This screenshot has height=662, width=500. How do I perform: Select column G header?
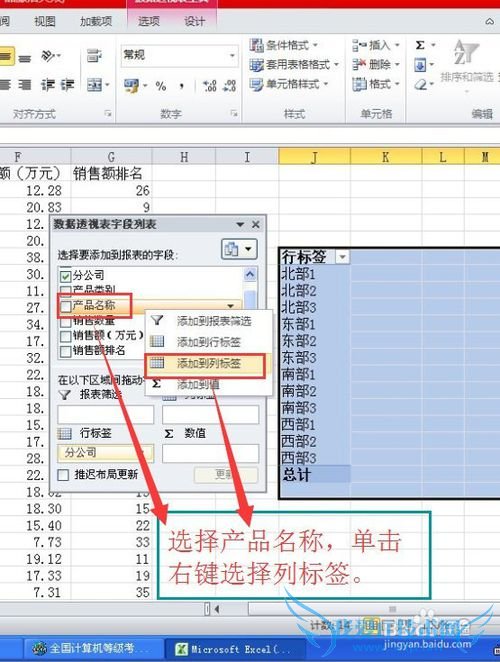111,157
